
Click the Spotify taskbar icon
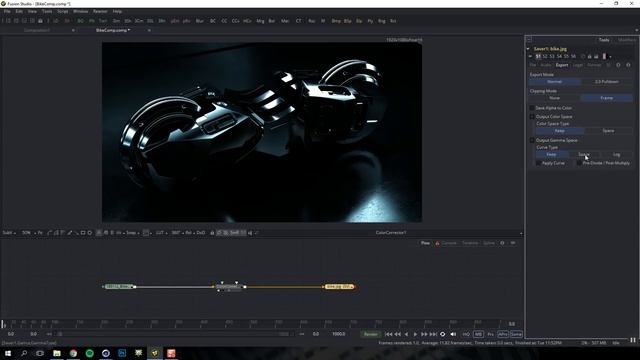[x=89, y=353]
